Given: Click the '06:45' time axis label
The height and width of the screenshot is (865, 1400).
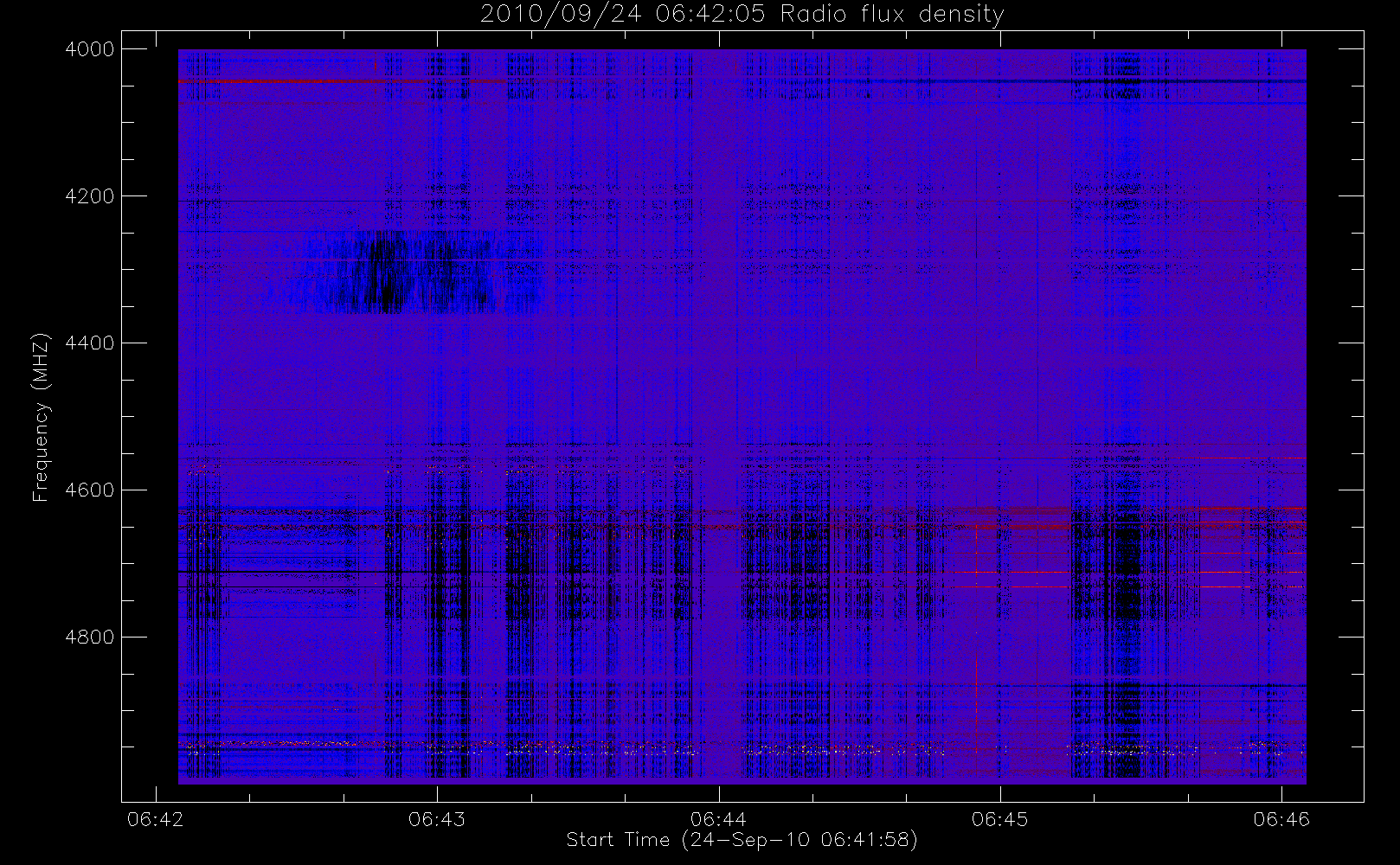Looking at the screenshot, I should point(1000,819).
